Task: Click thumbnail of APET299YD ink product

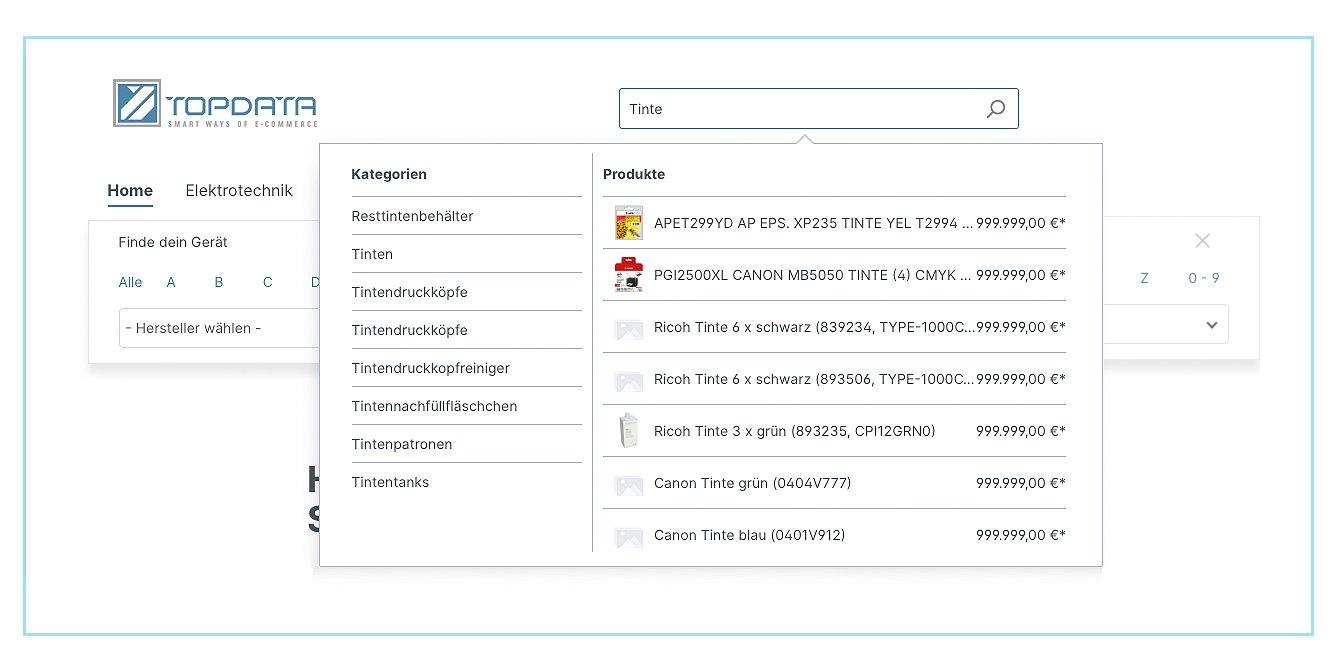Action: [x=628, y=223]
